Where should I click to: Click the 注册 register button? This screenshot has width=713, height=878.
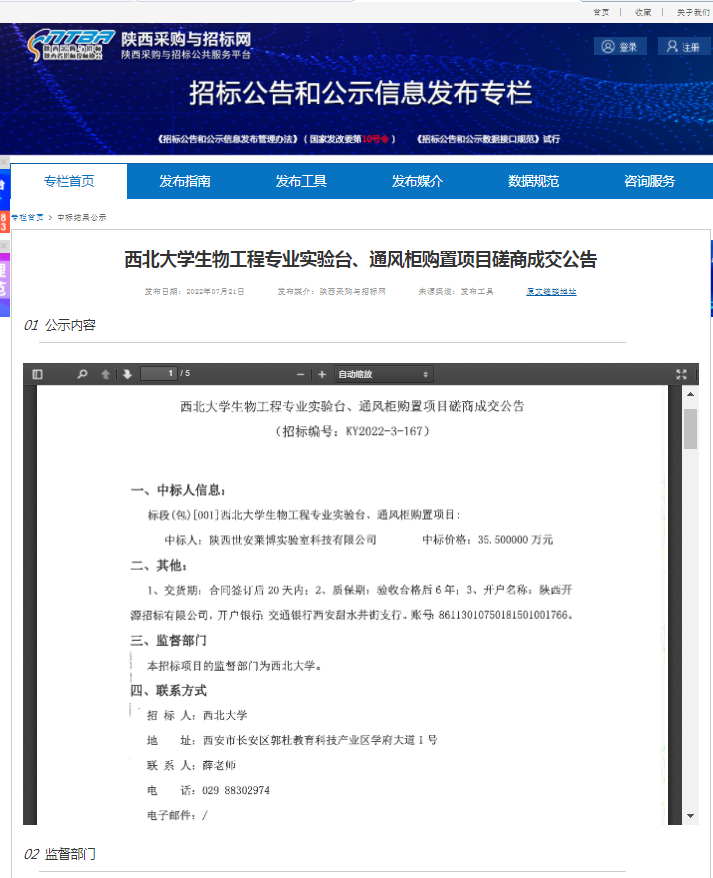683,47
